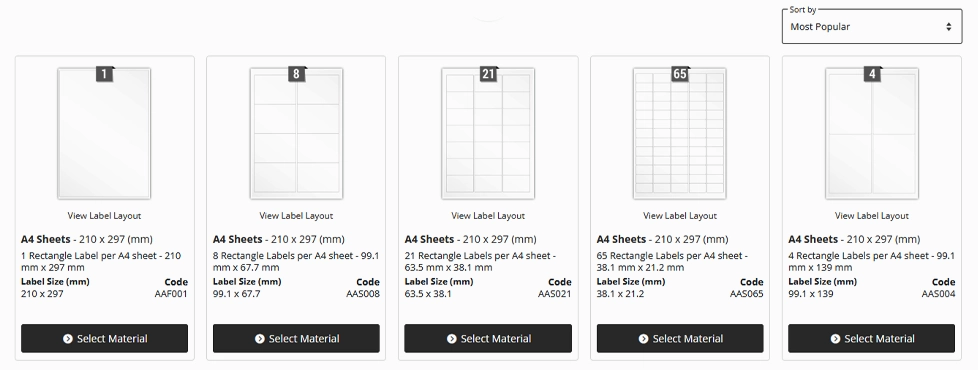This screenshot has height=370, width=978.
Task: Select Material for the AAS008 label
Action: pyautogui.click(x=296, y=338)
